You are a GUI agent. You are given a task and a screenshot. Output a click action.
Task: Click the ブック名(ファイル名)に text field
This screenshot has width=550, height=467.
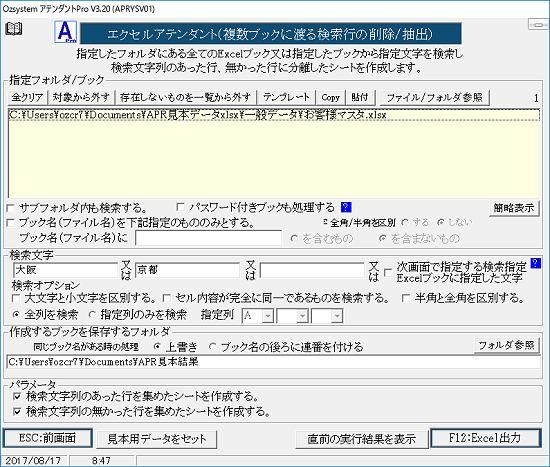(x=208, y=238)
